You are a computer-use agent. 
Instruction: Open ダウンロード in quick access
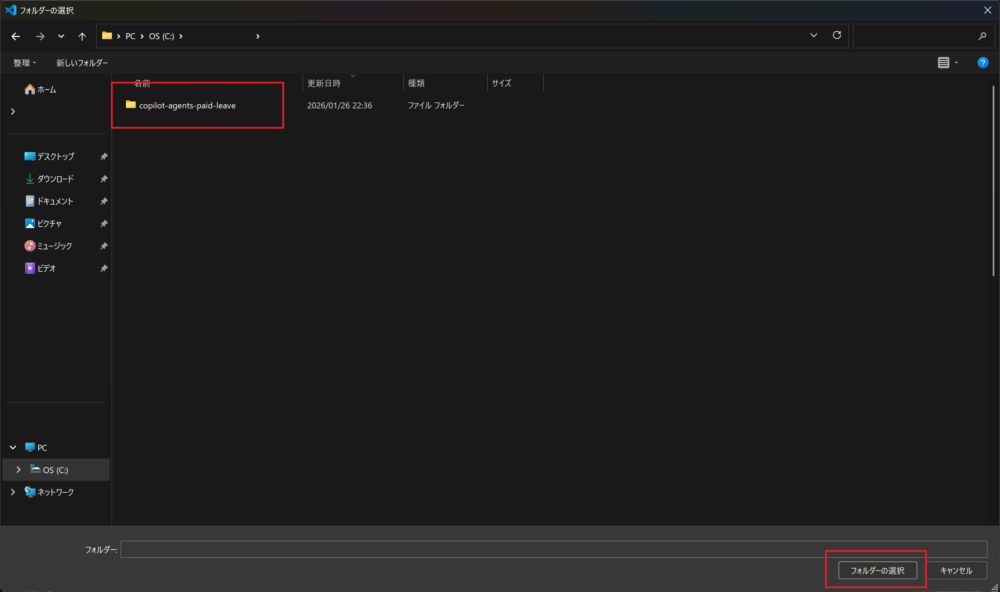point(55,179)
